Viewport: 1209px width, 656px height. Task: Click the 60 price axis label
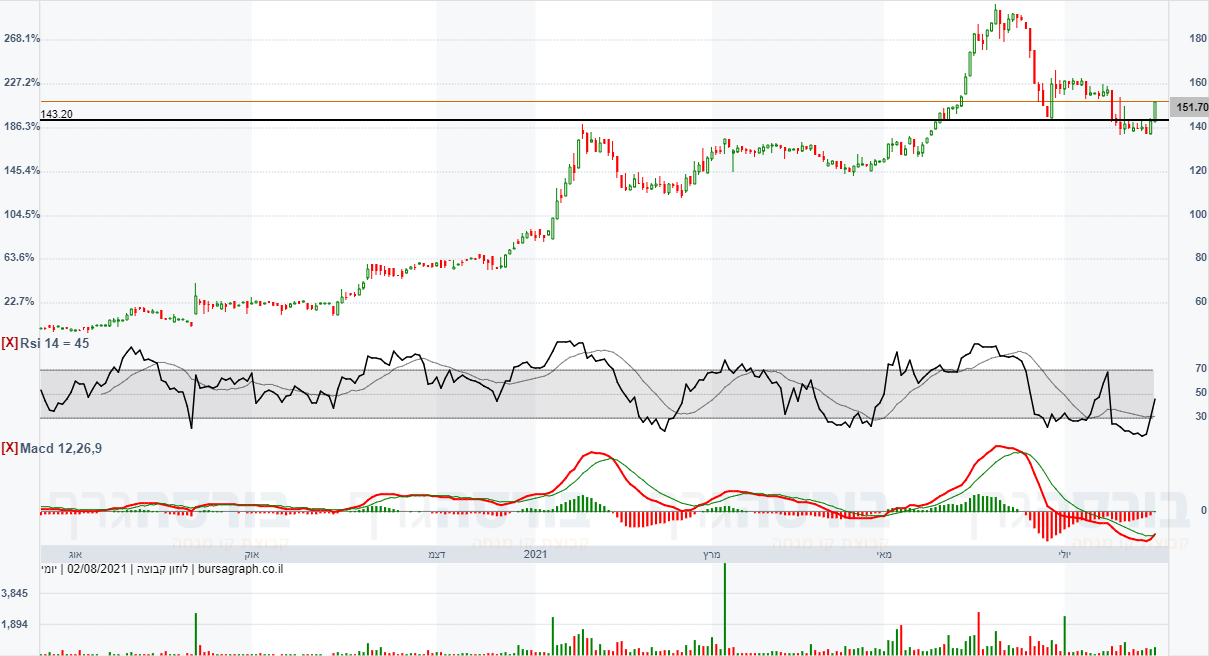click(x=1201, y=302)
